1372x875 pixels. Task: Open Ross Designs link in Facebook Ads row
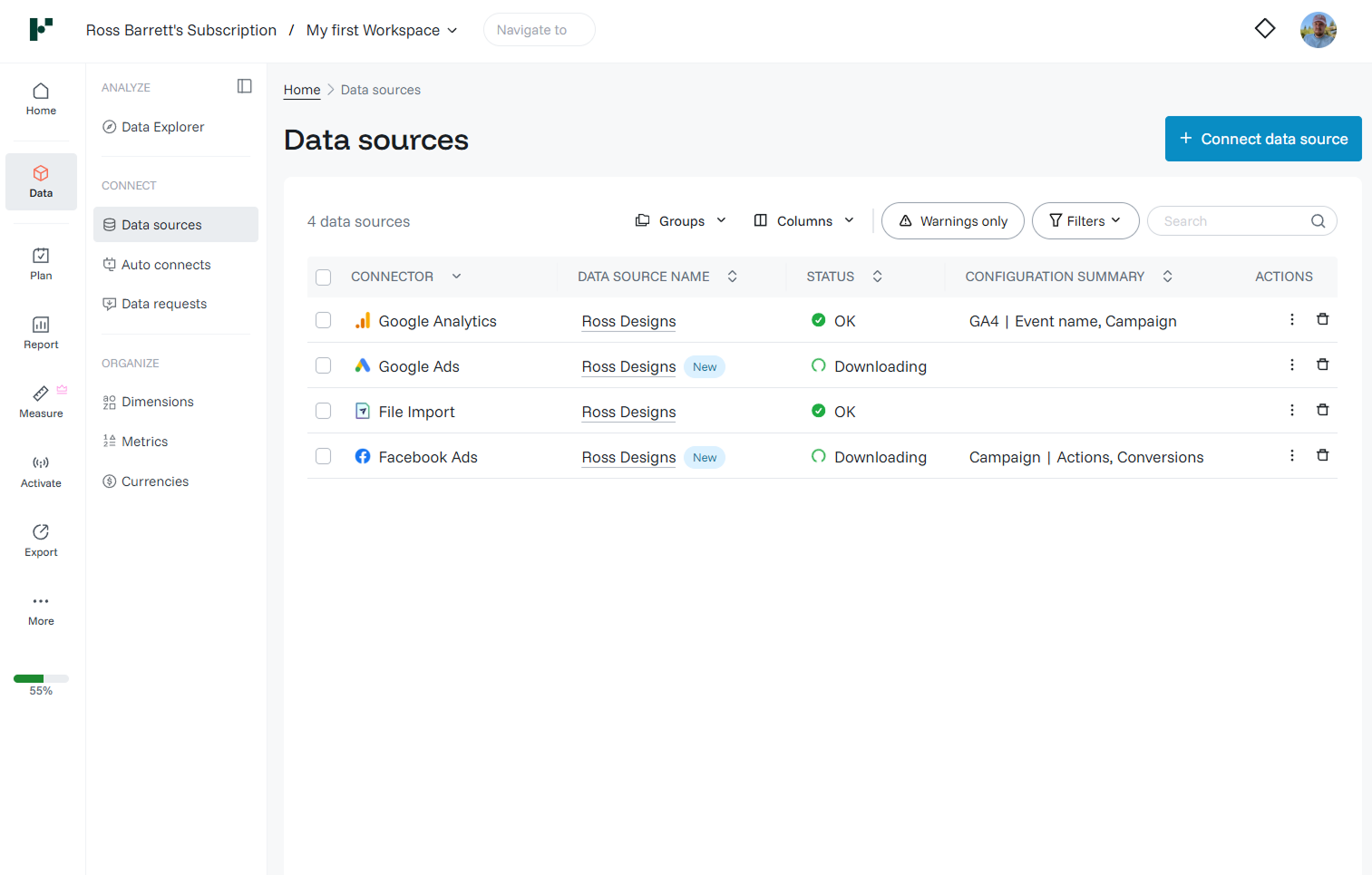point(628,457)
